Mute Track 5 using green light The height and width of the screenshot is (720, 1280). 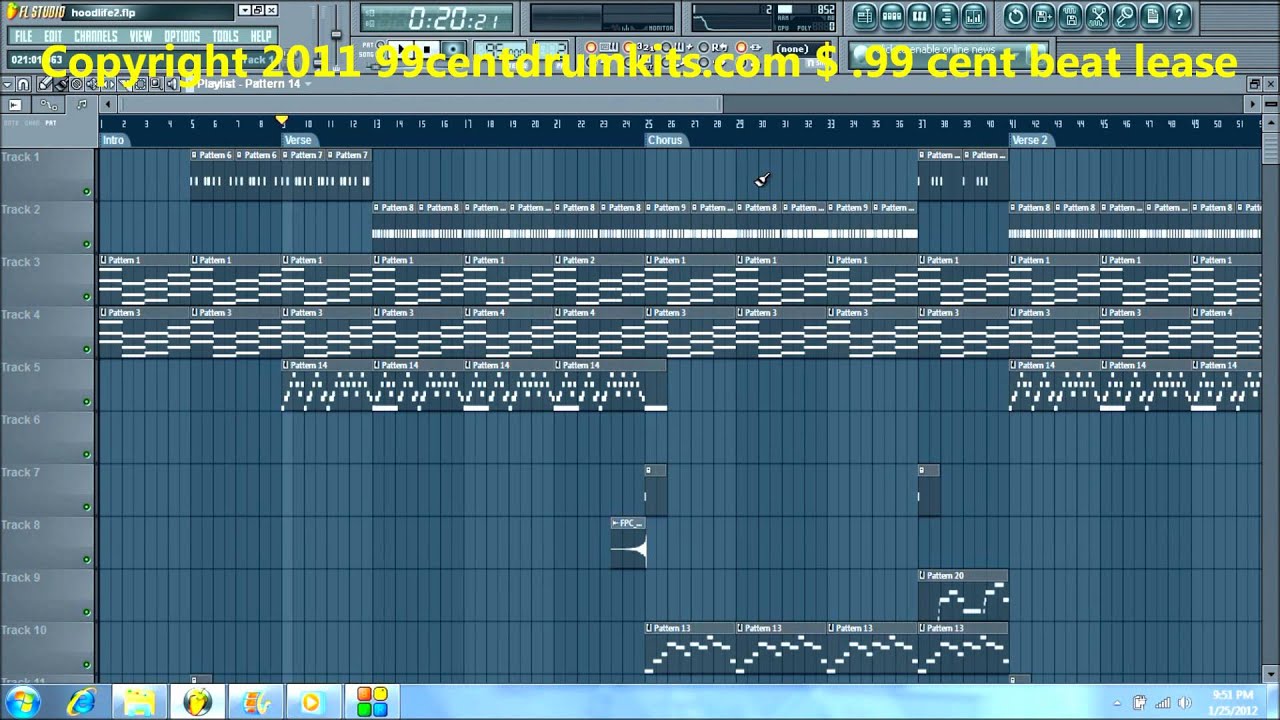coord(87,402)
